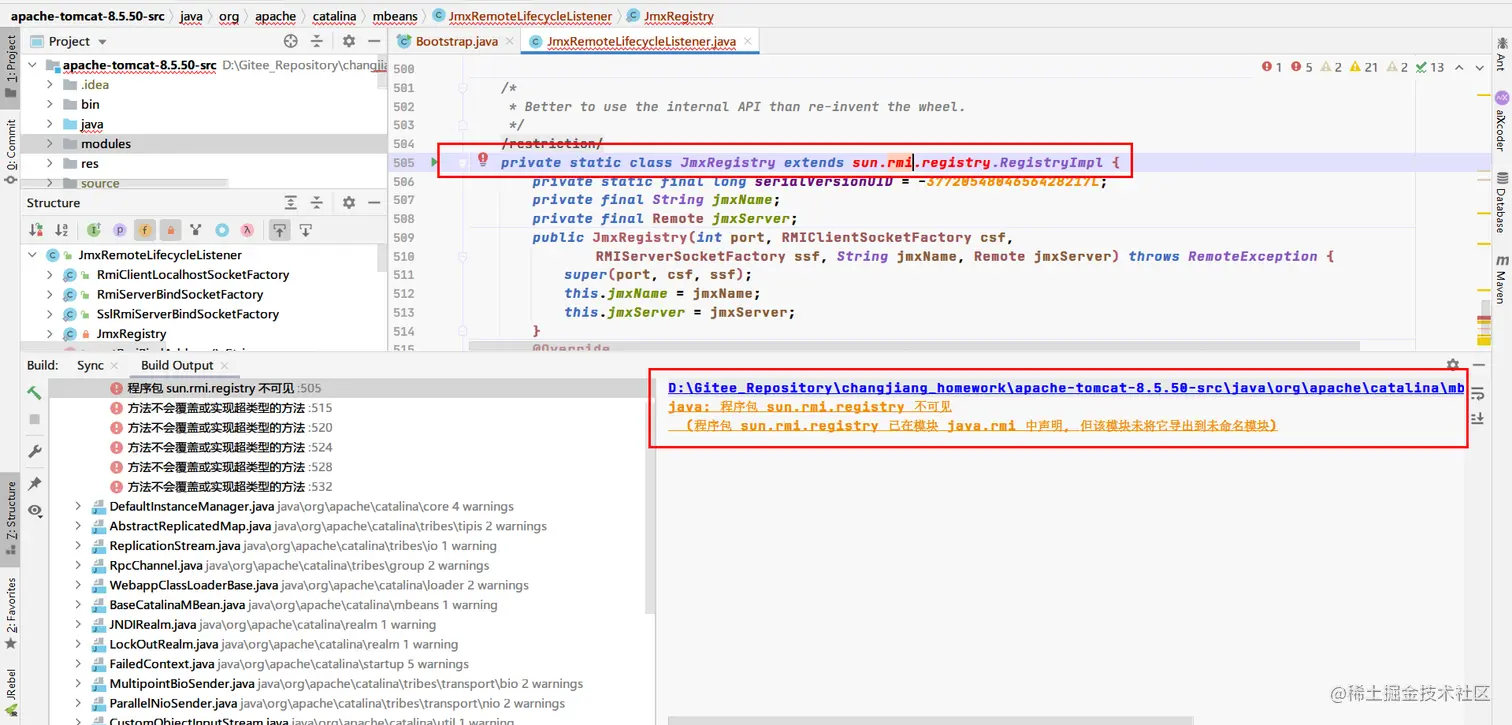The width and height of the screenshot is (1512, 725).
Task: Toggle show anonymous classes in Structure
Action: point(222,230)
